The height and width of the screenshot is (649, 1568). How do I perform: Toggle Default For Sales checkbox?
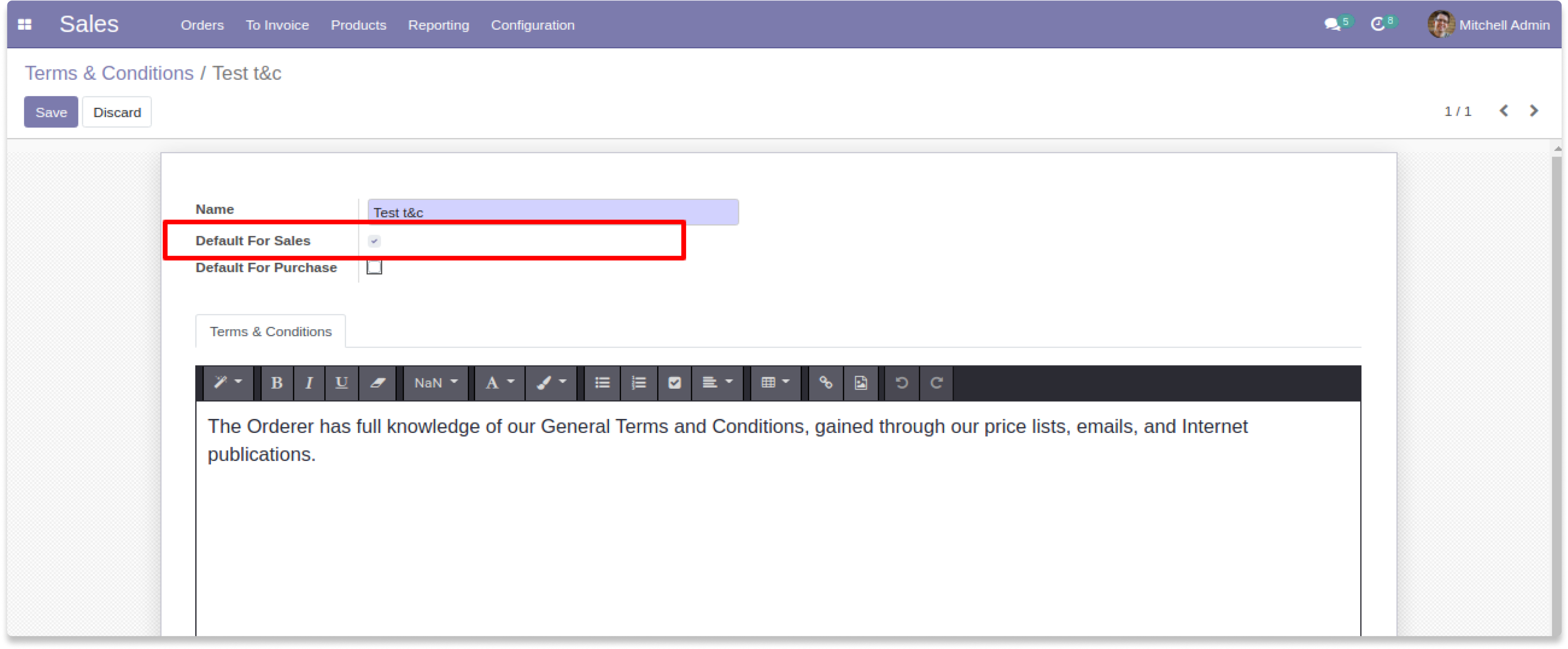[374, 241]
